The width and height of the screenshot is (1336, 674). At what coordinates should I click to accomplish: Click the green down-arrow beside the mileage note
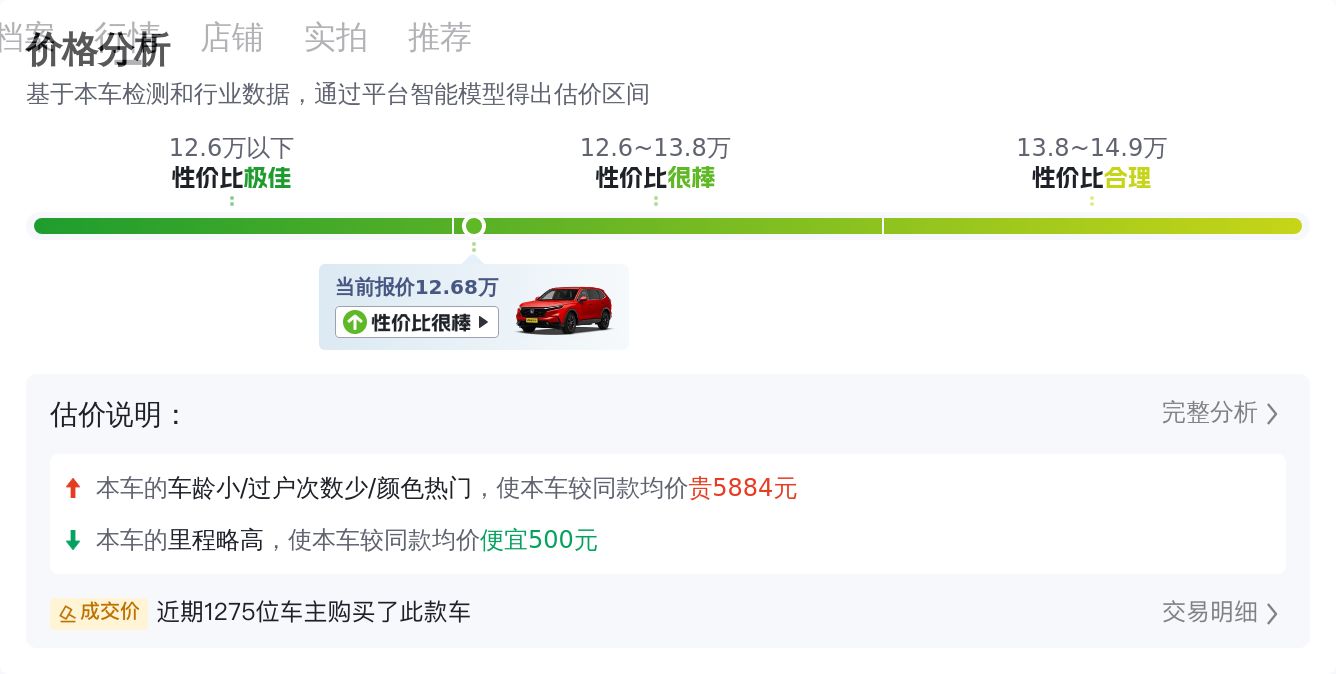(72, 540)
